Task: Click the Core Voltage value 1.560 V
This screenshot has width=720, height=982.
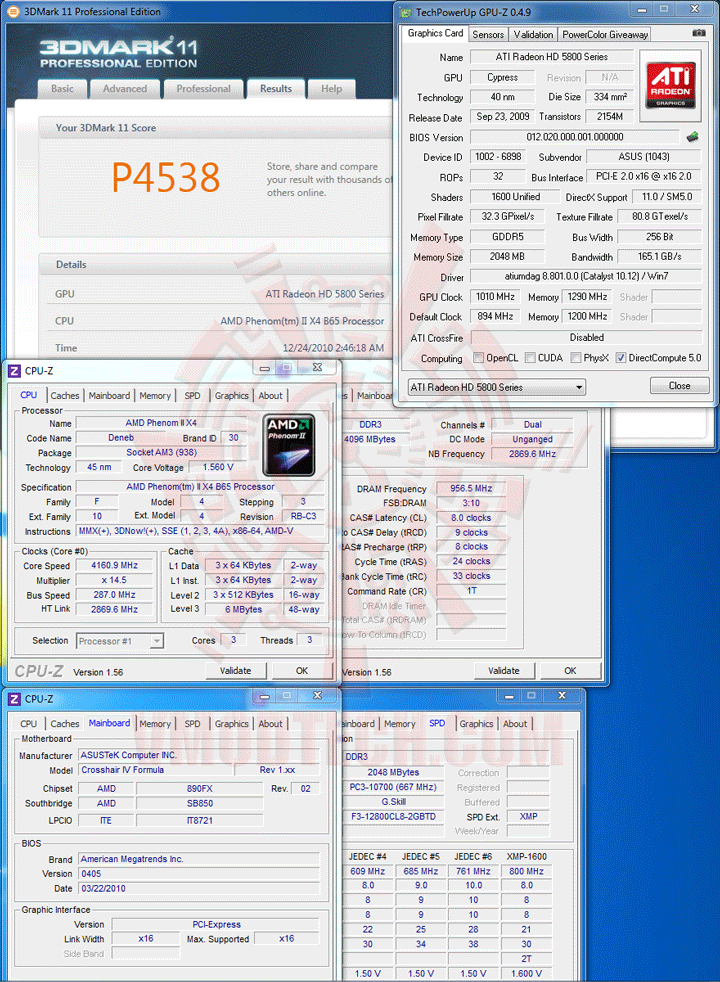Action: pos(218,467)
